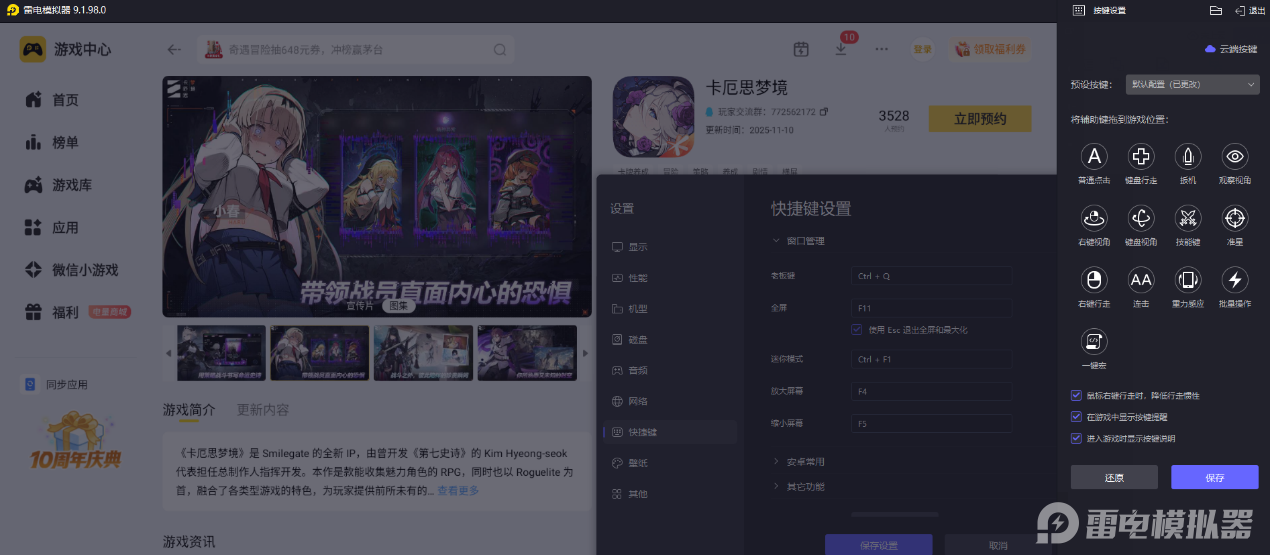Click the 老板键 shortcut field Ctrl + Q
This screenshot has width=1270, height=555.
[x=931, y=275]
